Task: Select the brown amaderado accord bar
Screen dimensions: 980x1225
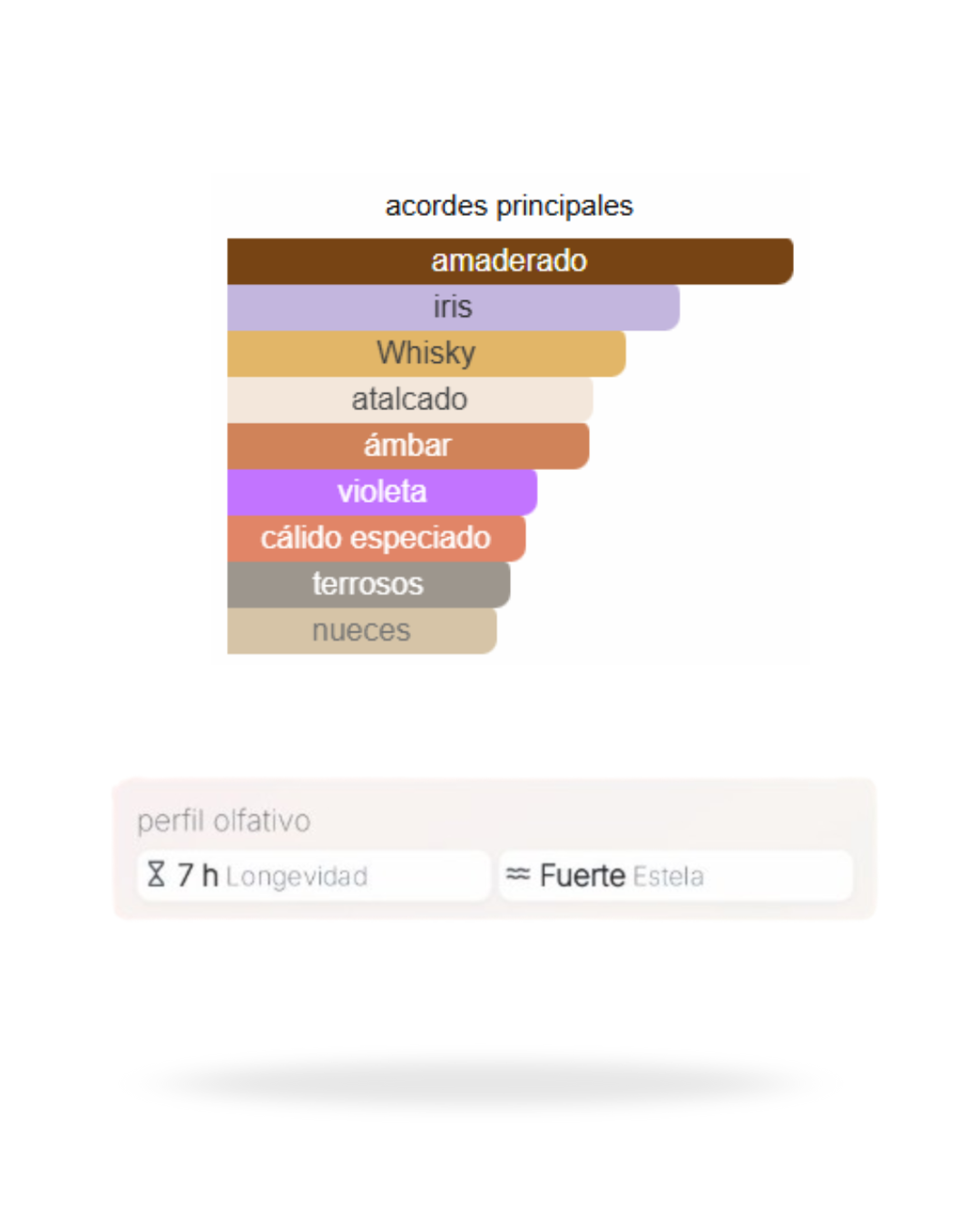Action: [x=509, y=261]
